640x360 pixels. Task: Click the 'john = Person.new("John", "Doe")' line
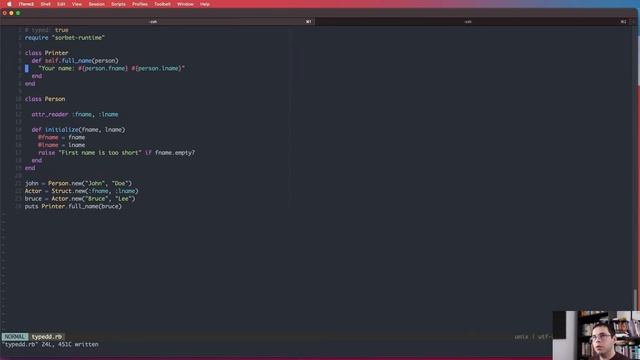pos(78,183)
